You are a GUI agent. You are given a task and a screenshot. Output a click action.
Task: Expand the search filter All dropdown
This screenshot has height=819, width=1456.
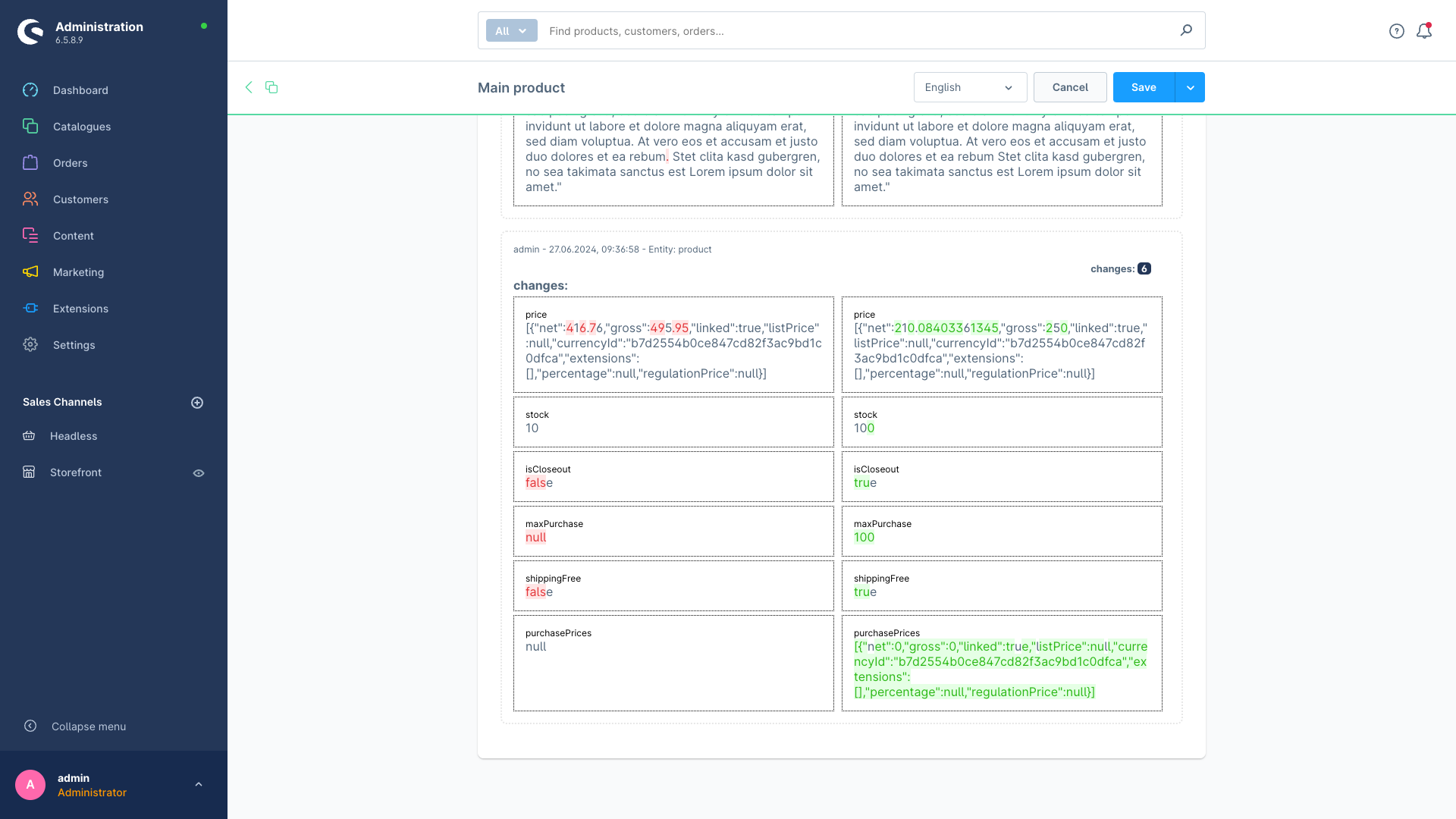[x=511, y=31]
